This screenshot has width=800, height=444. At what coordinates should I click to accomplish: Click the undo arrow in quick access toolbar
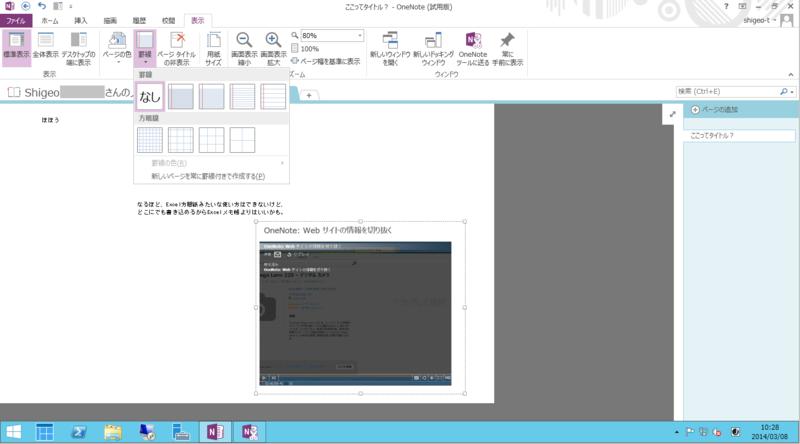(x=41, y=6)
